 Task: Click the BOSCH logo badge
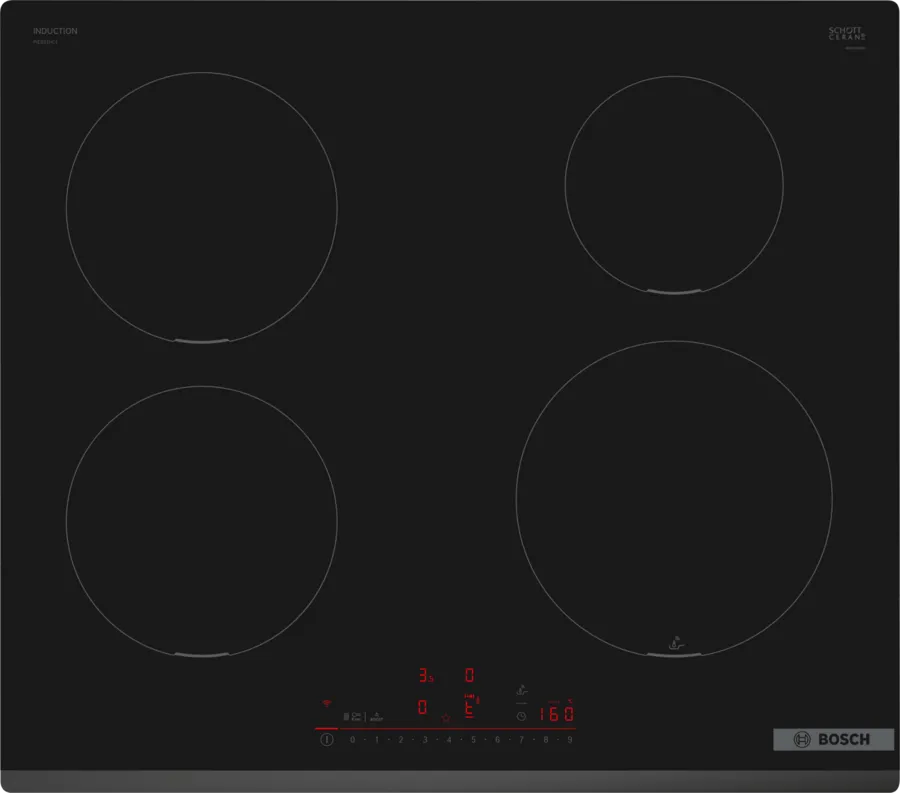click(832, 740)
